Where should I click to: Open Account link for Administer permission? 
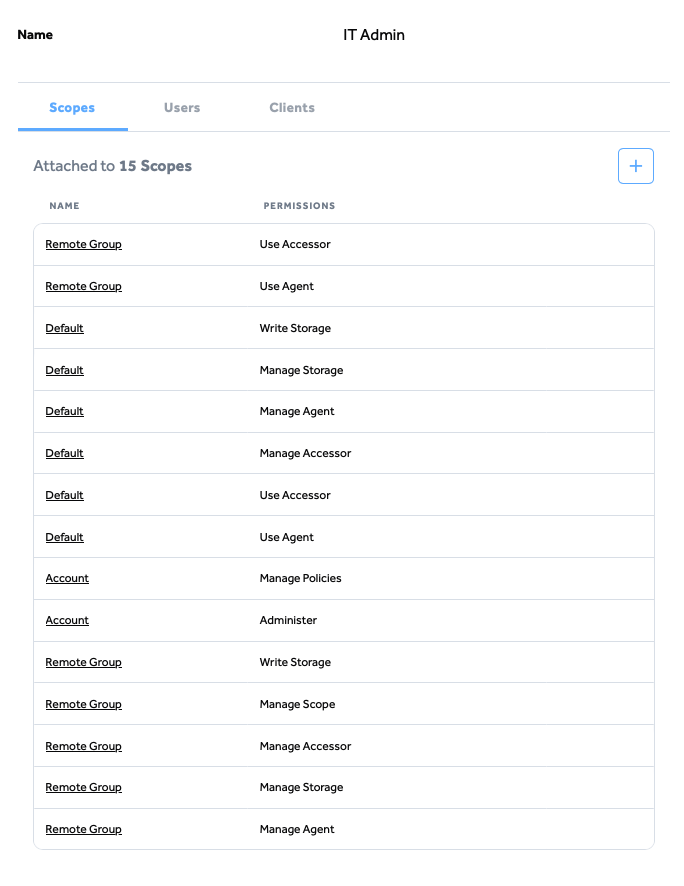click(x=67, y=620)
